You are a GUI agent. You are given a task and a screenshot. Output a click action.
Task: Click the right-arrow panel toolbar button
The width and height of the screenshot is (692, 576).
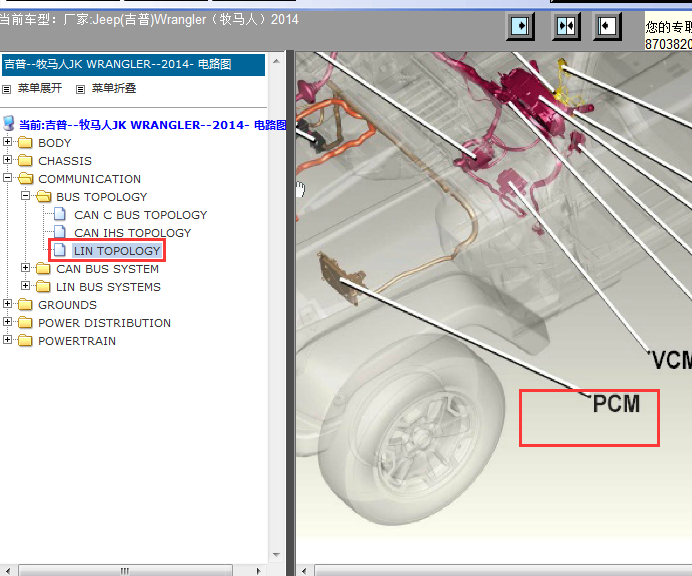pyautogui.click(x=520, y=26)
